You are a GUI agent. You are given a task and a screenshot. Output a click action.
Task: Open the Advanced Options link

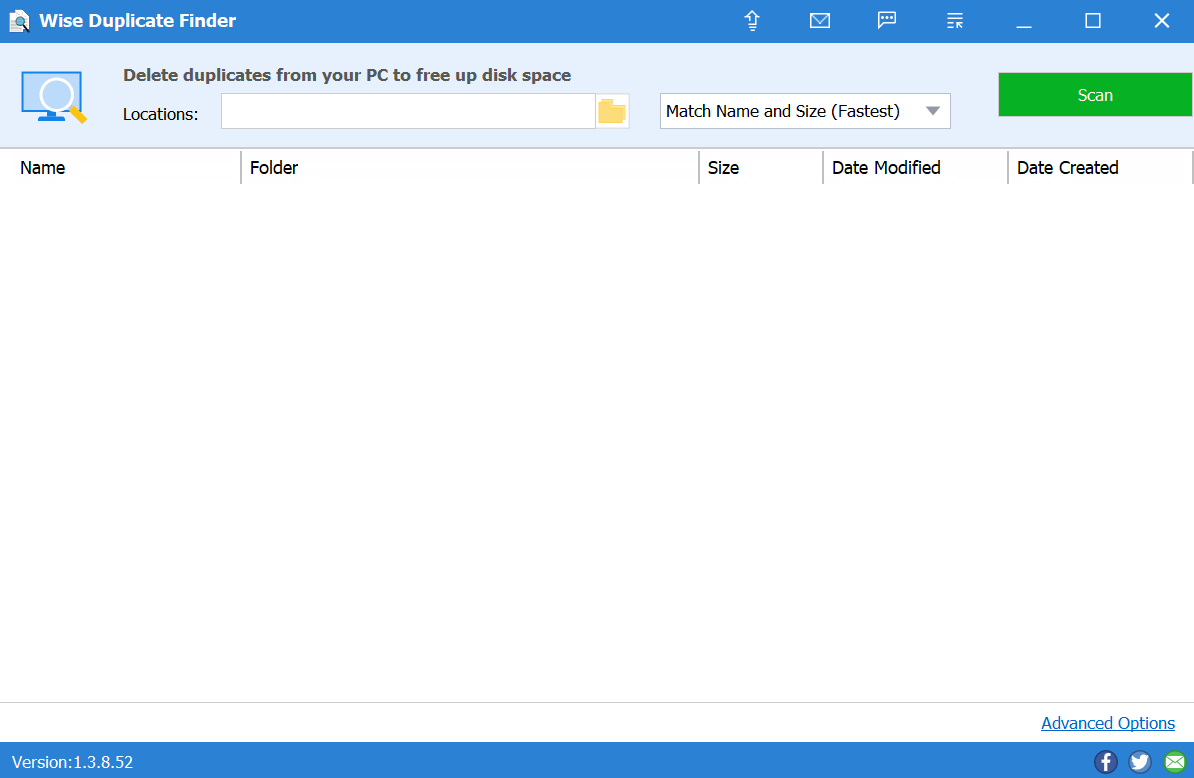(x=1108, y=723)
